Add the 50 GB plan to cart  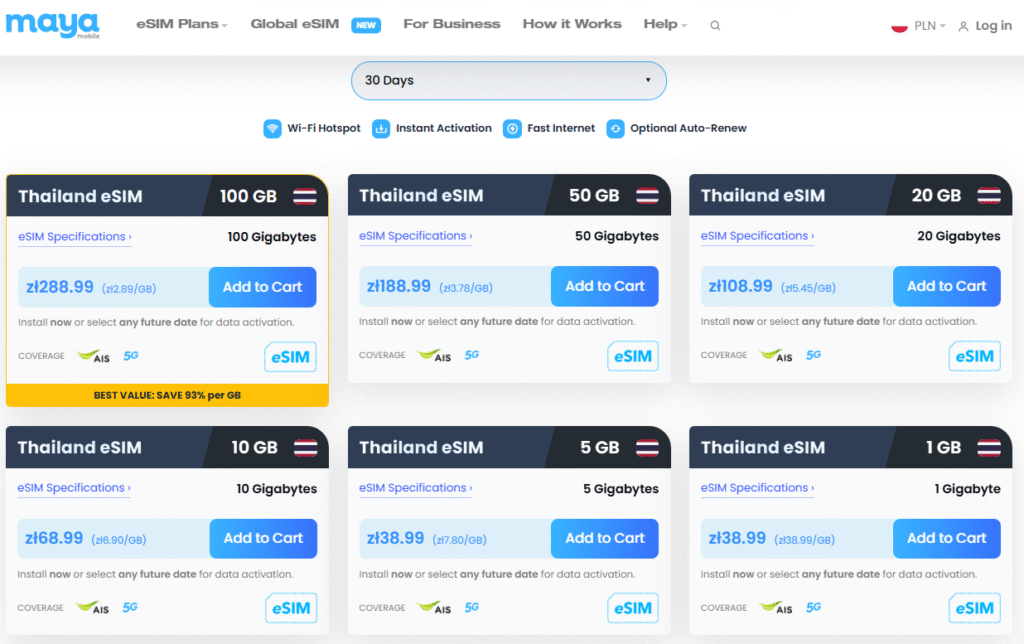[605, 286]
